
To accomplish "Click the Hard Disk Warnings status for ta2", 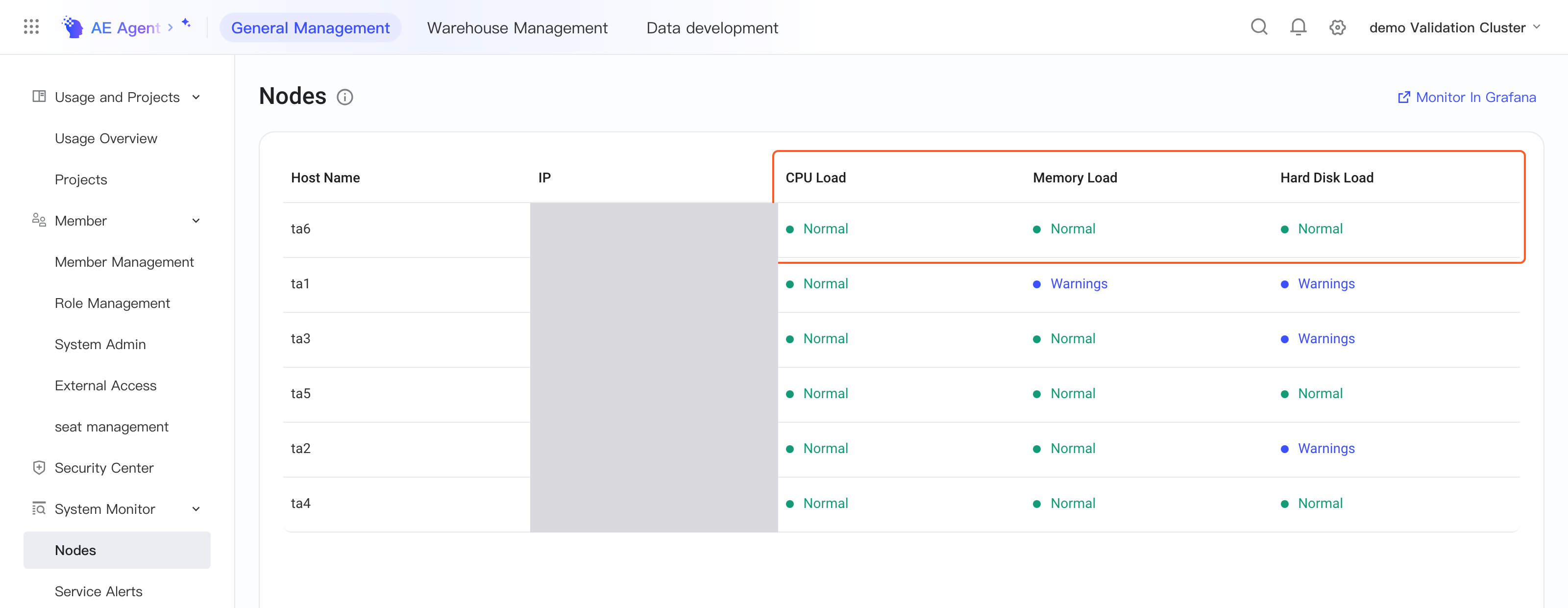I will coord(1317,448).
